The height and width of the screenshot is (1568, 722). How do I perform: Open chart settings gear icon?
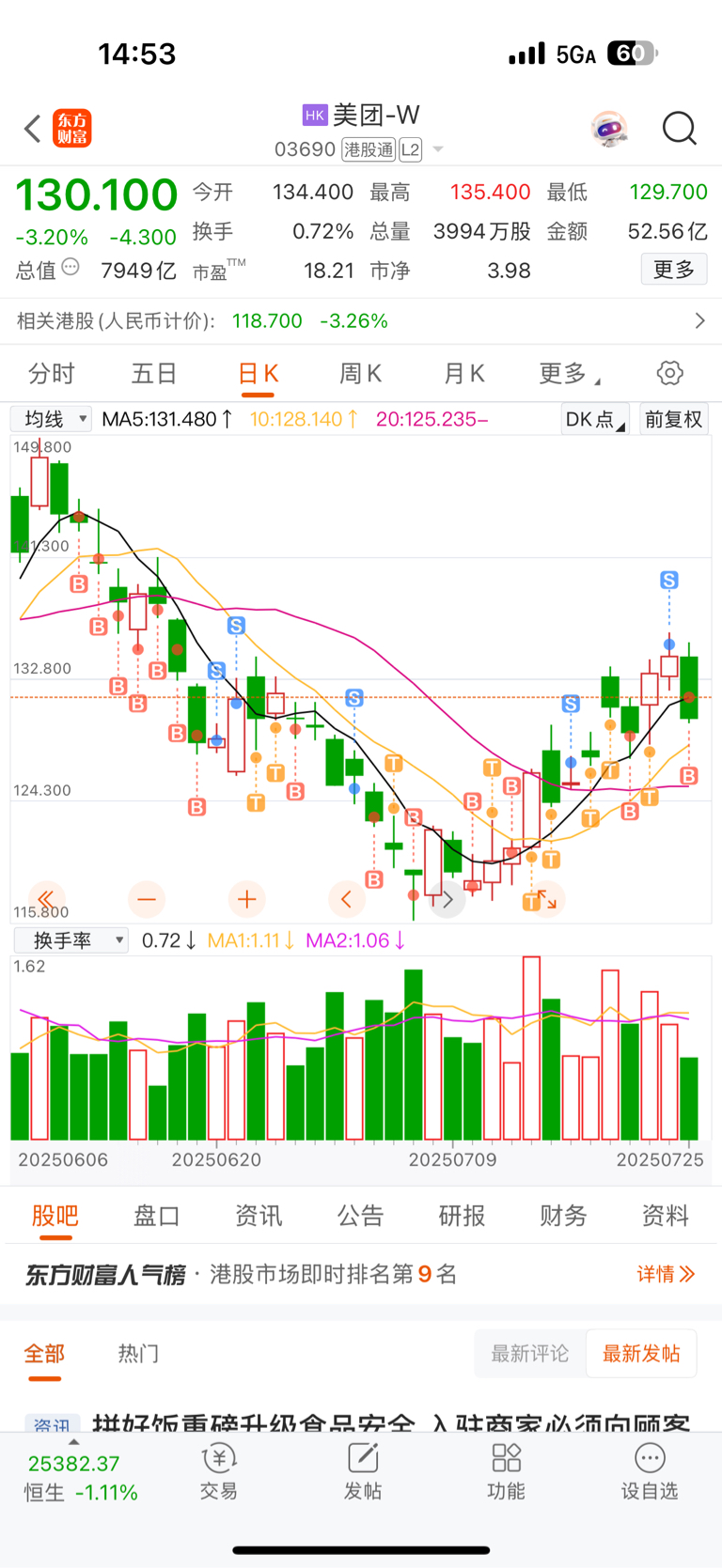(x=669, y=373)
